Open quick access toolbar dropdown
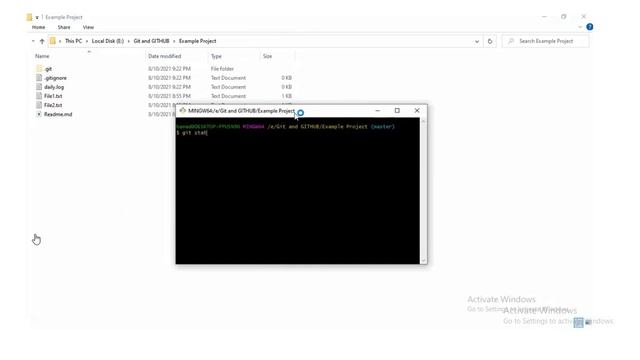This screenshot has height=360, width=640. pos(37,17)
